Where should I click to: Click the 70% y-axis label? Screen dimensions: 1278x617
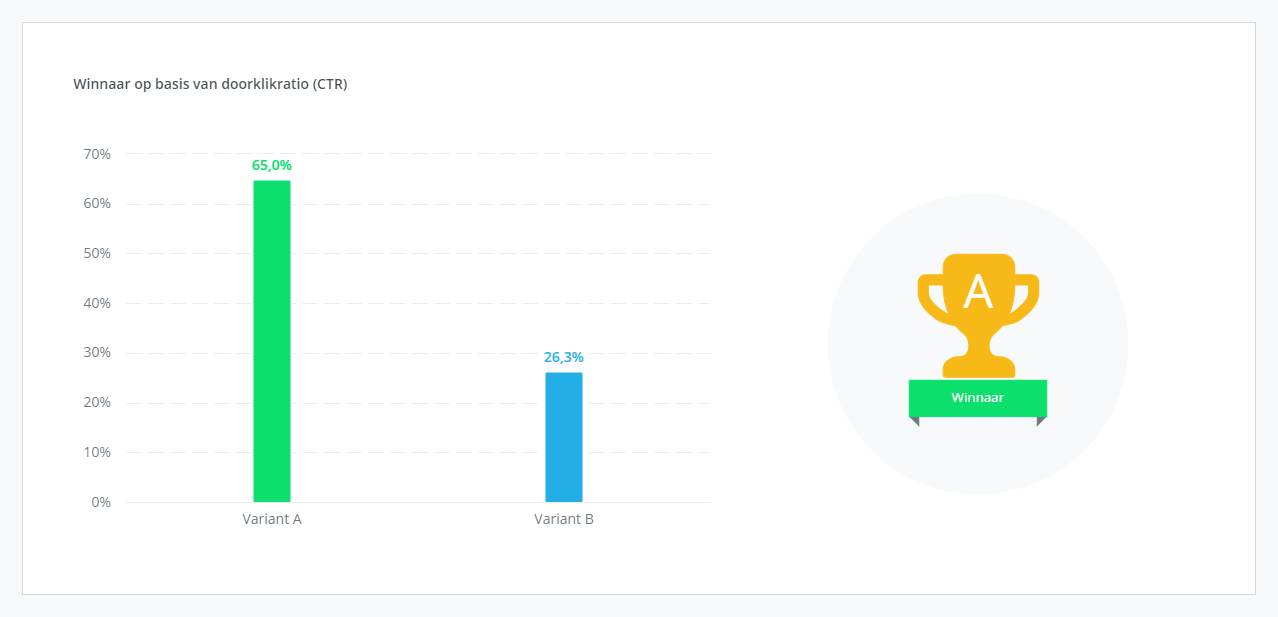click(97, 154)
